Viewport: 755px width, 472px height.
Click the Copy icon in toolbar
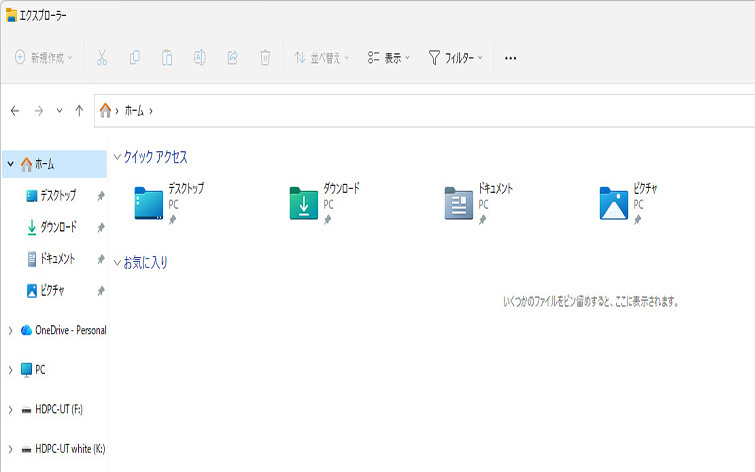(134, 58)
